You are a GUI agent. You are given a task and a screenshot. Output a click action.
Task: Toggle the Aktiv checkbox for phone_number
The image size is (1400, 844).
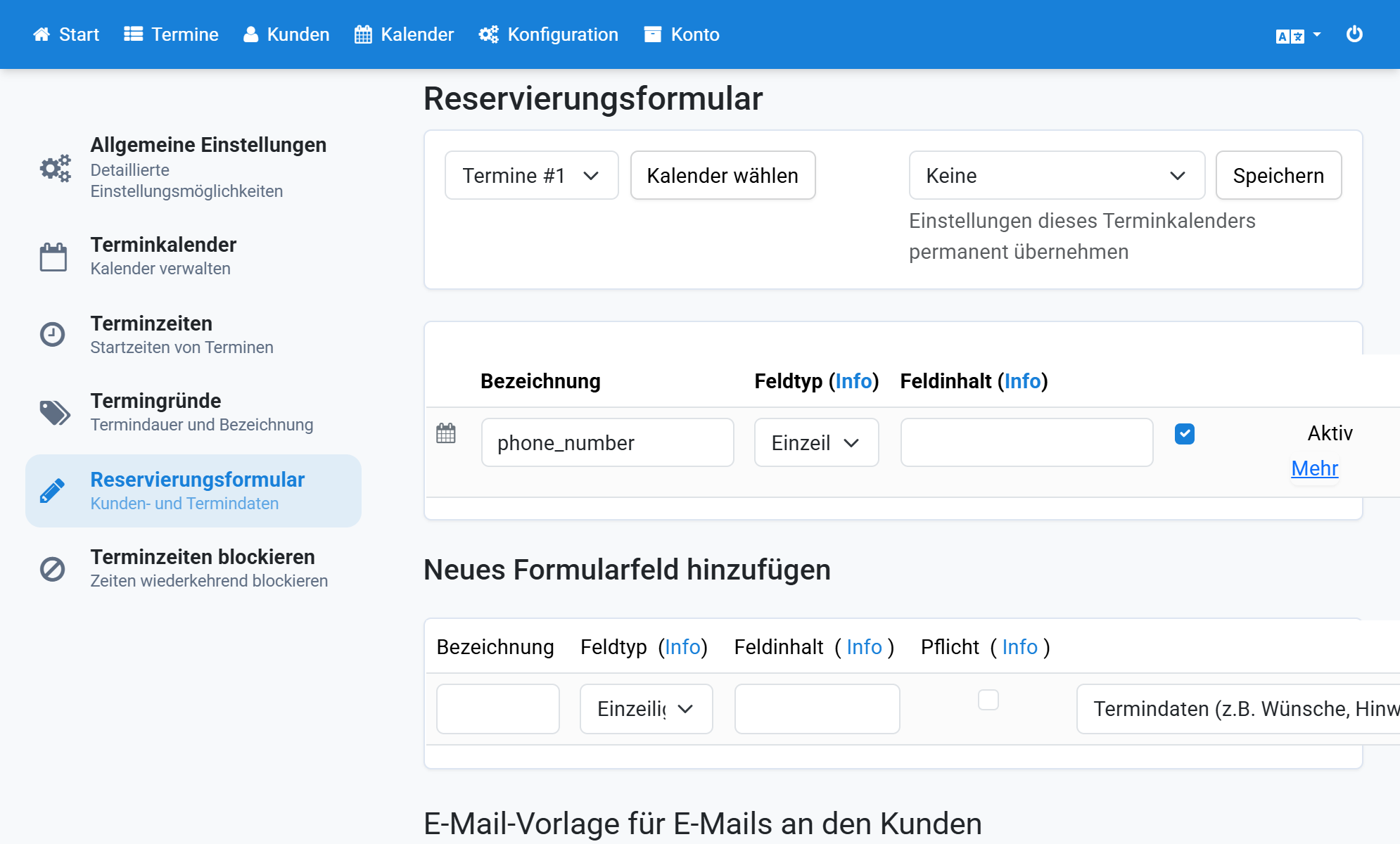coord(1185,434)
